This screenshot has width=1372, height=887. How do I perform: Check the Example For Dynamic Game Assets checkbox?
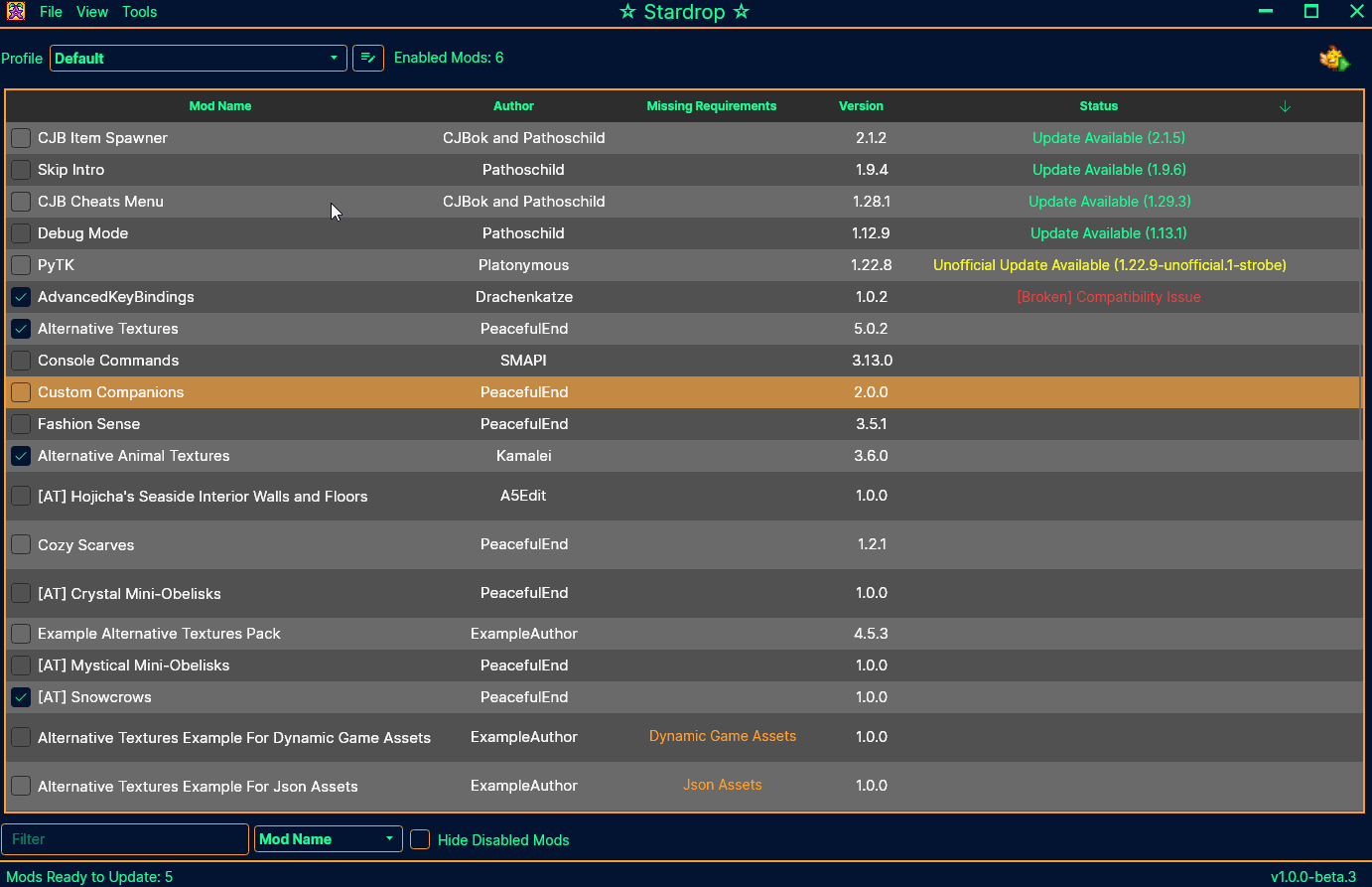[21, 737]
